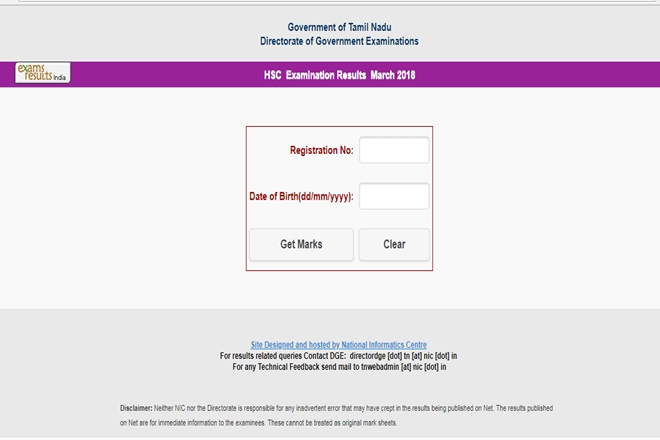
Task: Click the Exams Results India logo
Action: tap(42, 73)
